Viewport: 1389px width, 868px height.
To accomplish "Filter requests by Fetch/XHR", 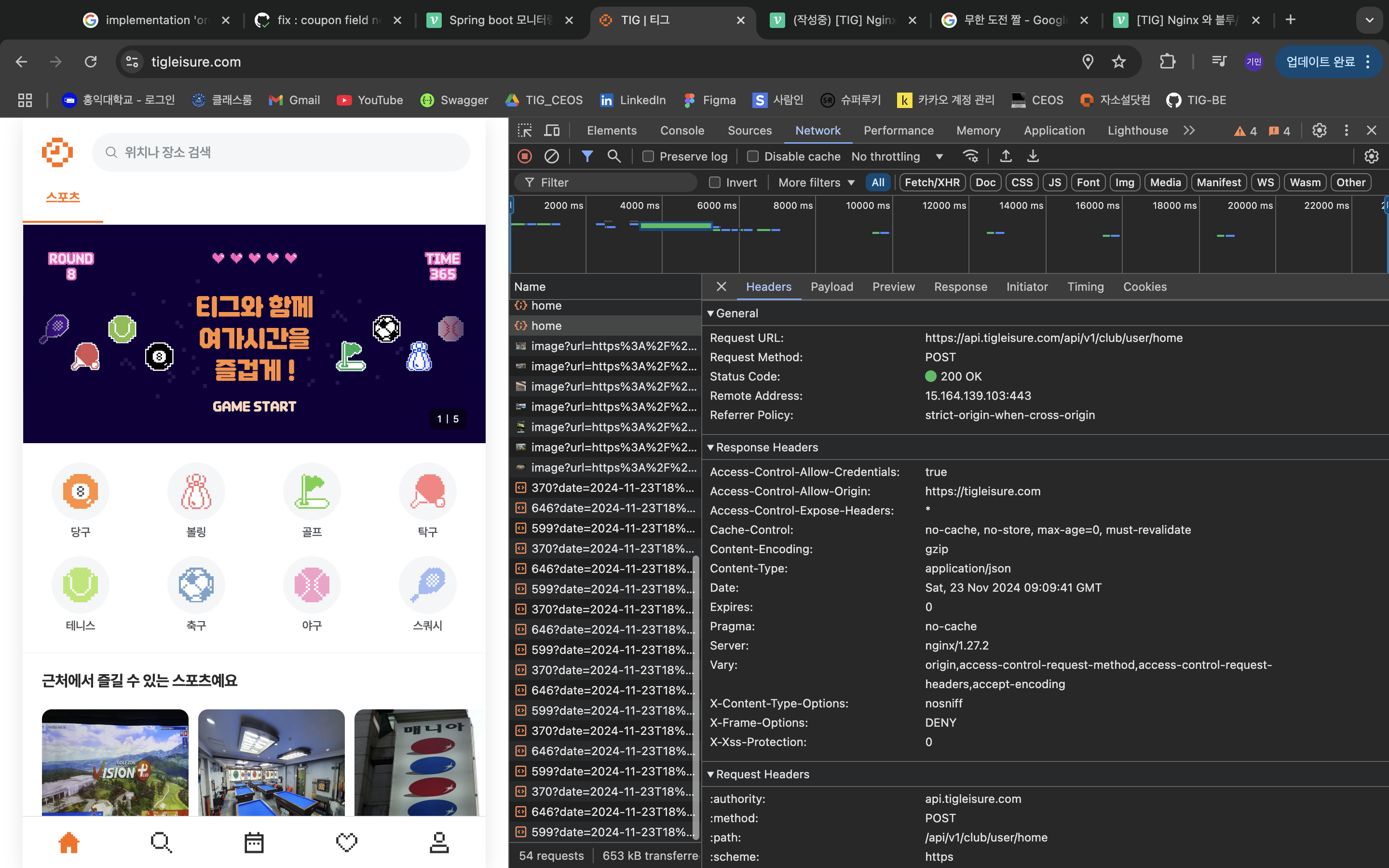I will click(x=932, y=183).
